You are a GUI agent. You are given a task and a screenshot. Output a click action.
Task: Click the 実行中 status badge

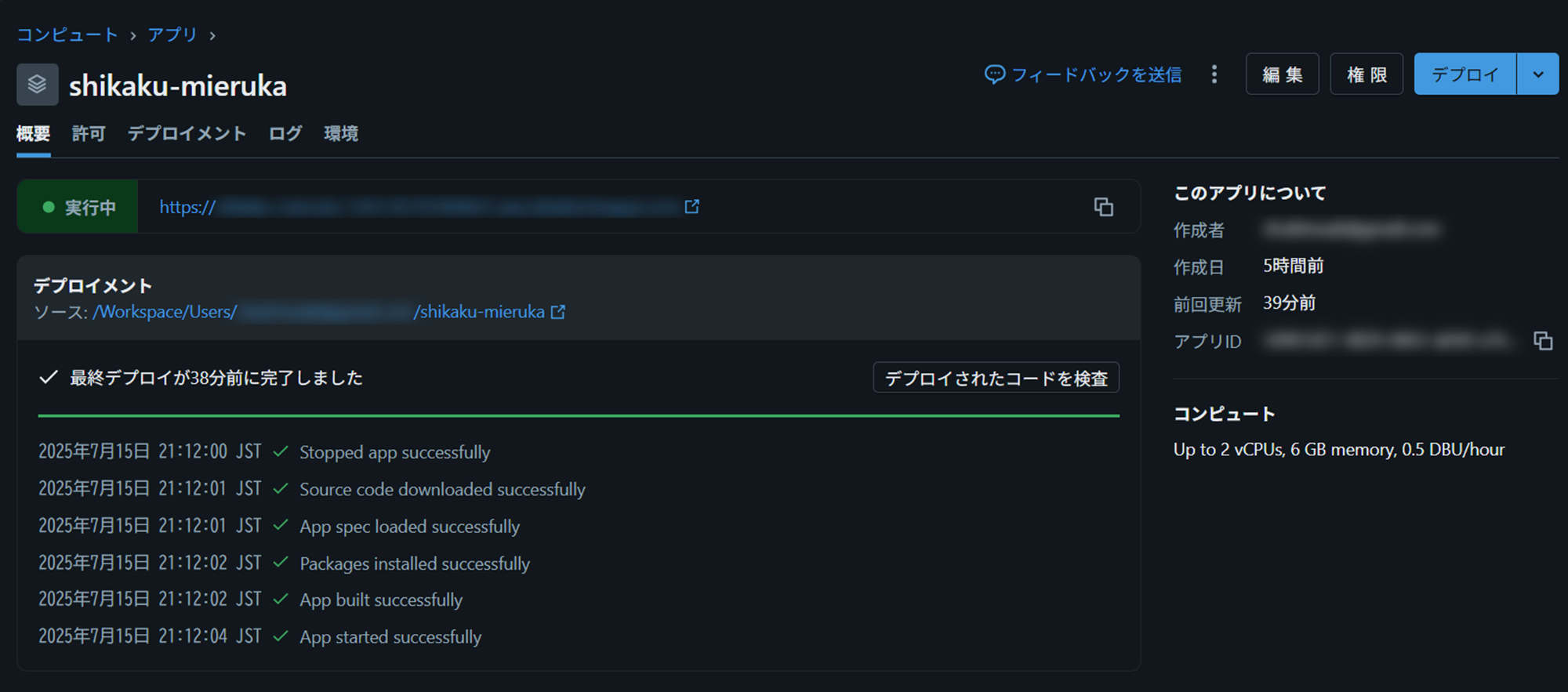tap(78, 207)
